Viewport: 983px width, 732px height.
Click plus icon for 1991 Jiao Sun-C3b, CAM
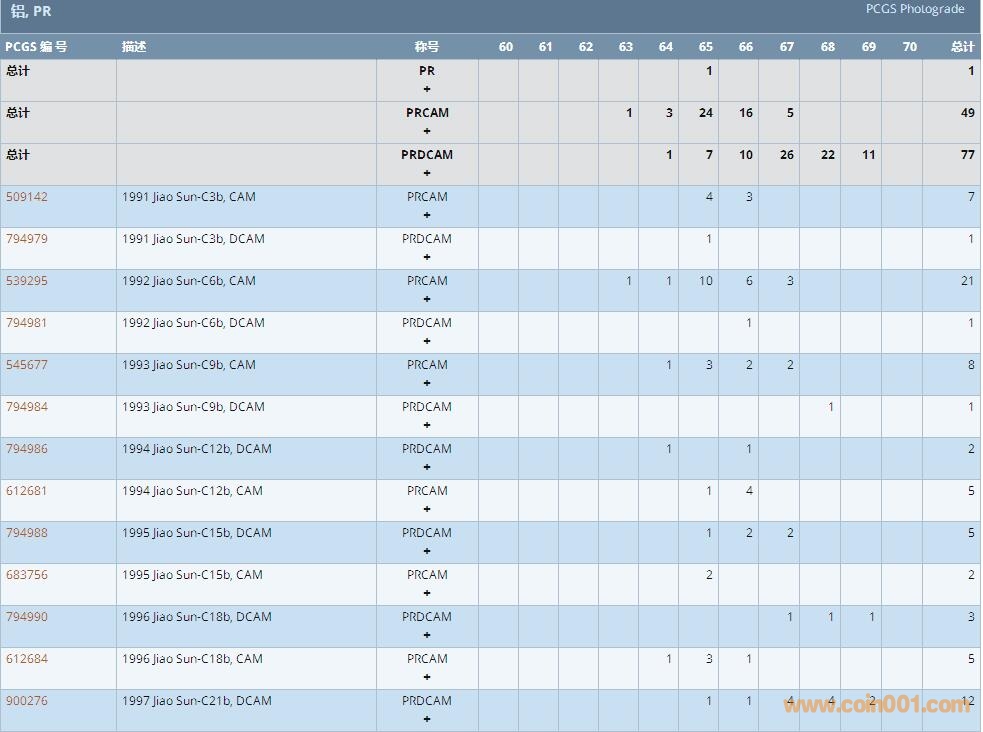(x=427, y=215)
